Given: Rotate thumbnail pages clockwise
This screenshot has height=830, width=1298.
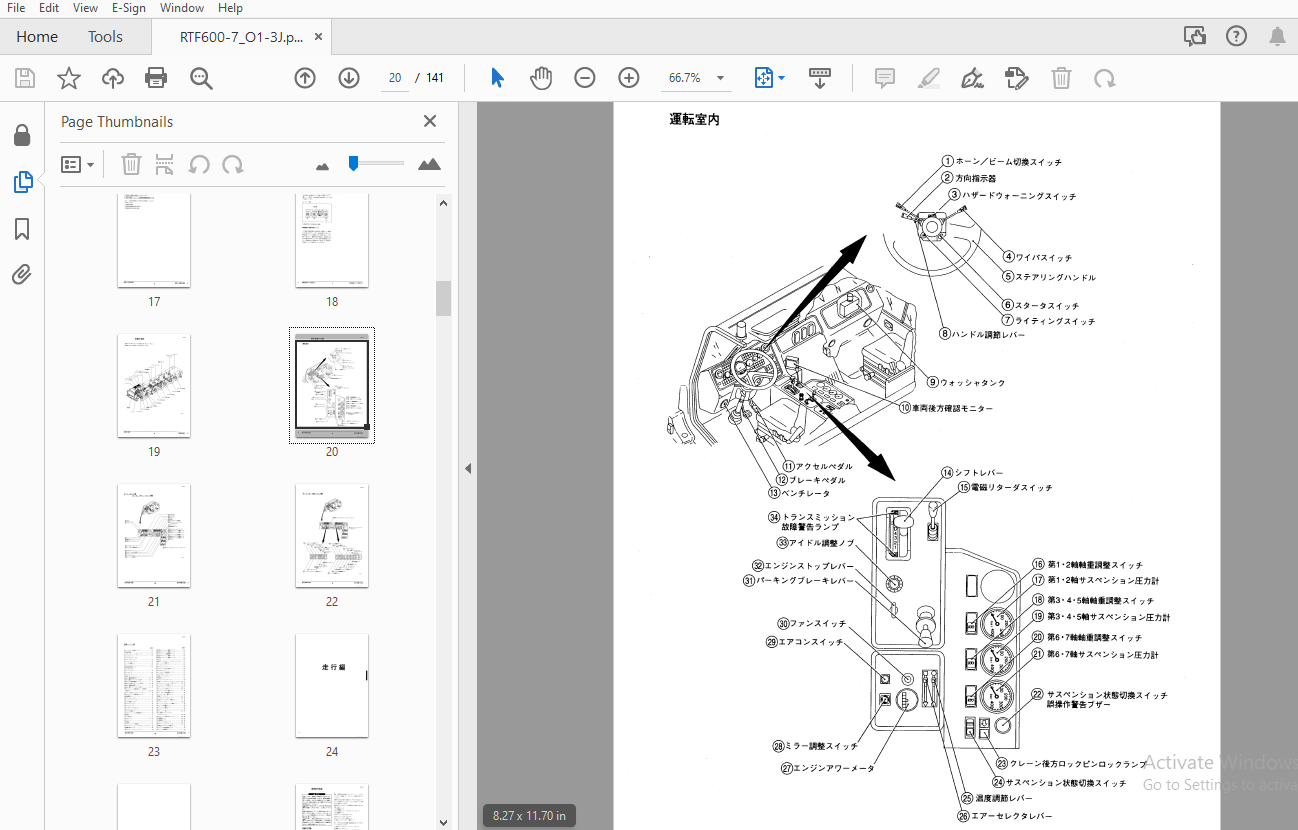Looking at the screenshot, I should click(233, 164).
